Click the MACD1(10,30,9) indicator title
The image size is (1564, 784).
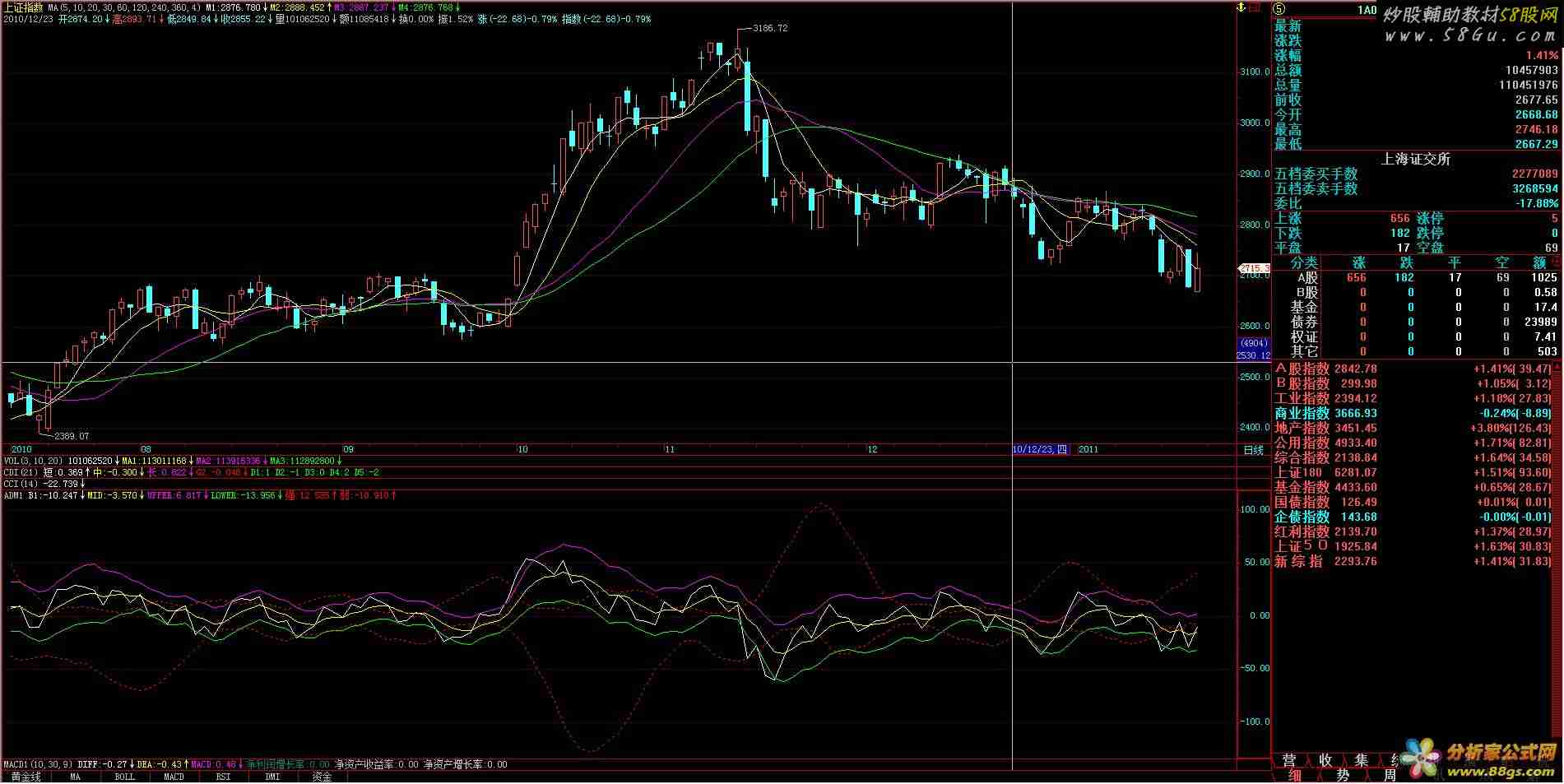tap(39, 764)
